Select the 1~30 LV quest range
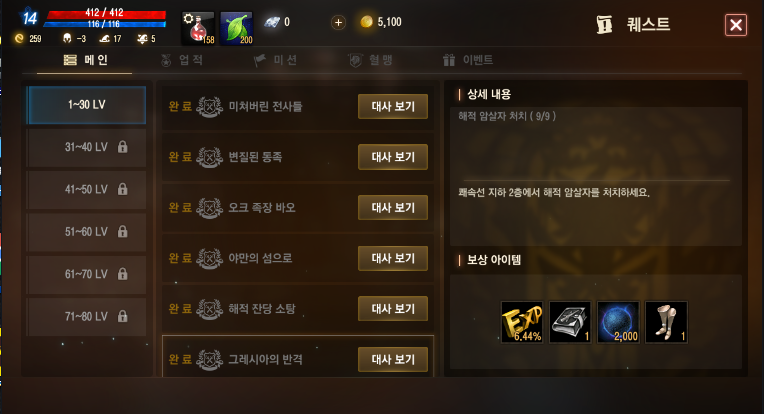764x414 pixels. coord(86,105)
